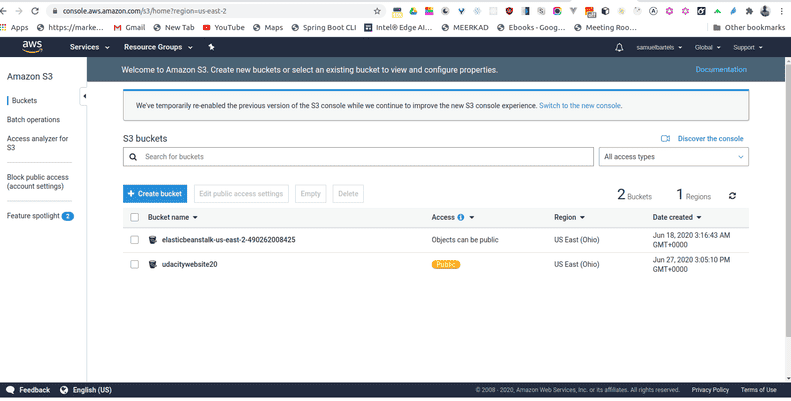Image resolution: width=791 pixels, height=401 pixels.
Task: Click the Feedback speech bubble icon
Action: point(10,390)
